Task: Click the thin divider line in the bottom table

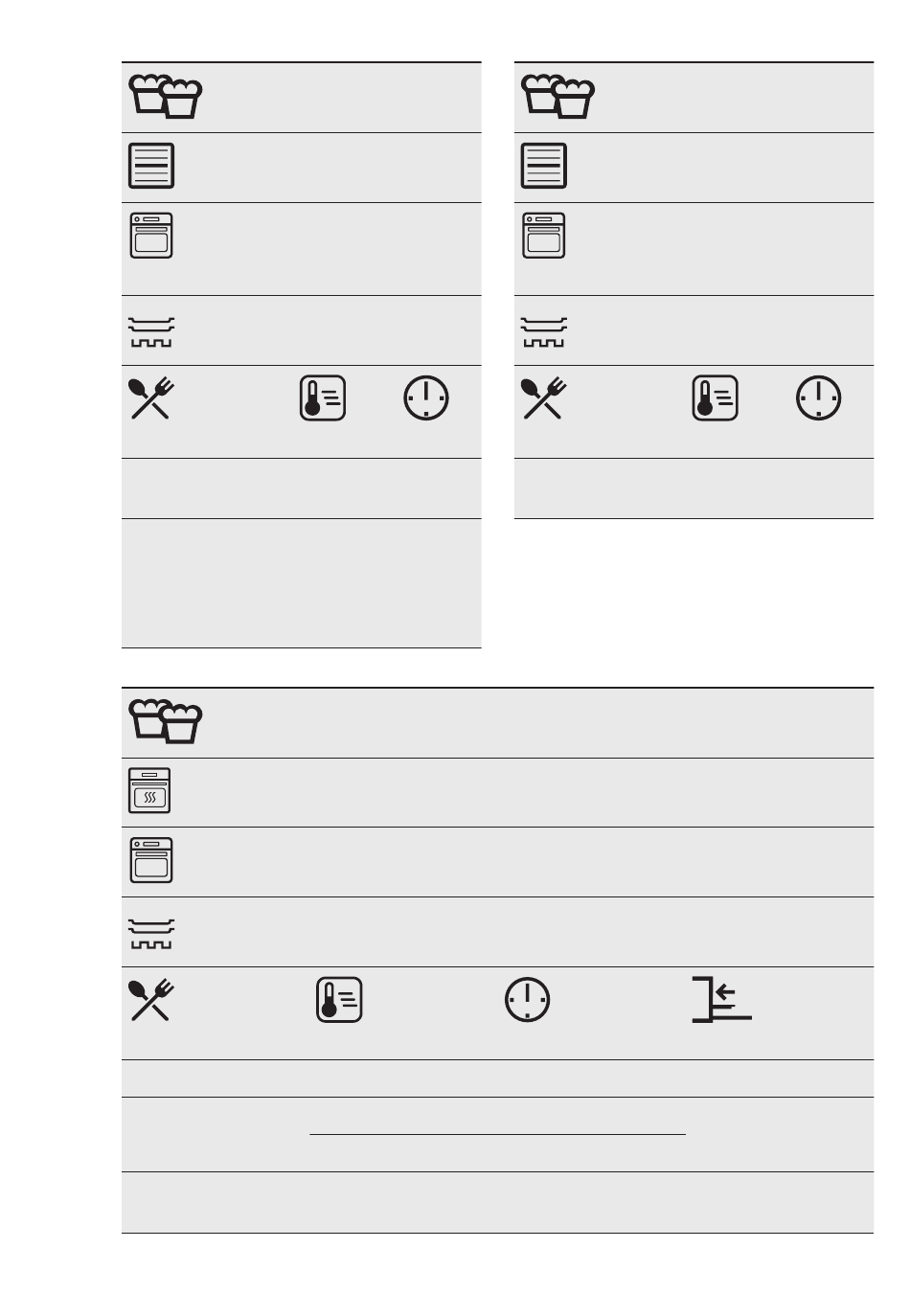Action: tap(498, 1135)
